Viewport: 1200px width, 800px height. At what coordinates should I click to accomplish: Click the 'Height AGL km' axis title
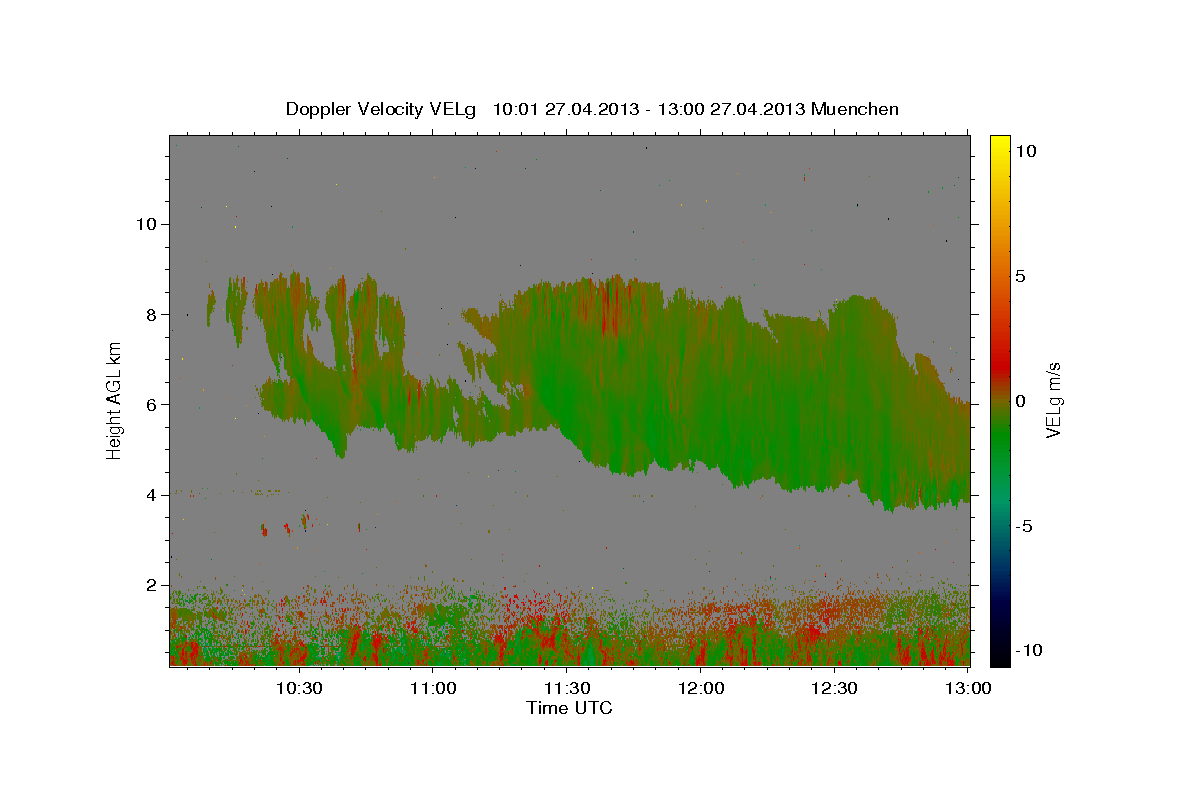tap(115, 401)
